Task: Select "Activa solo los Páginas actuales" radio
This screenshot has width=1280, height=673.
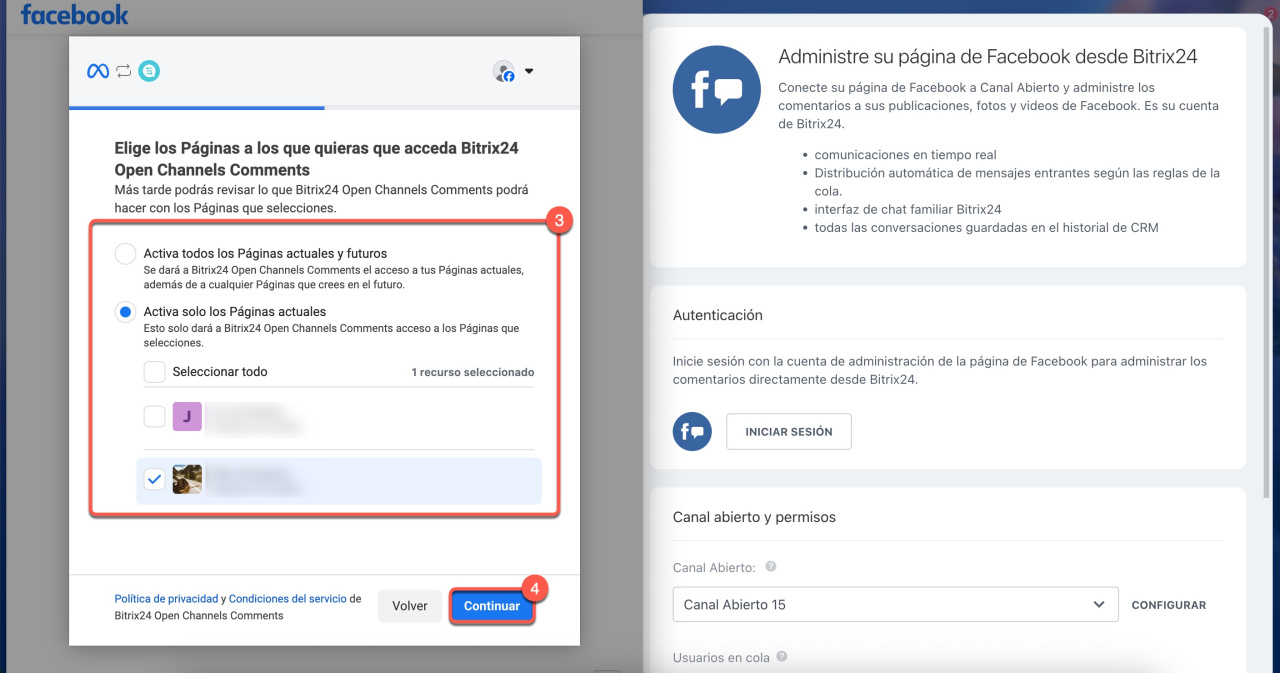Action: [x=125, y=312]
